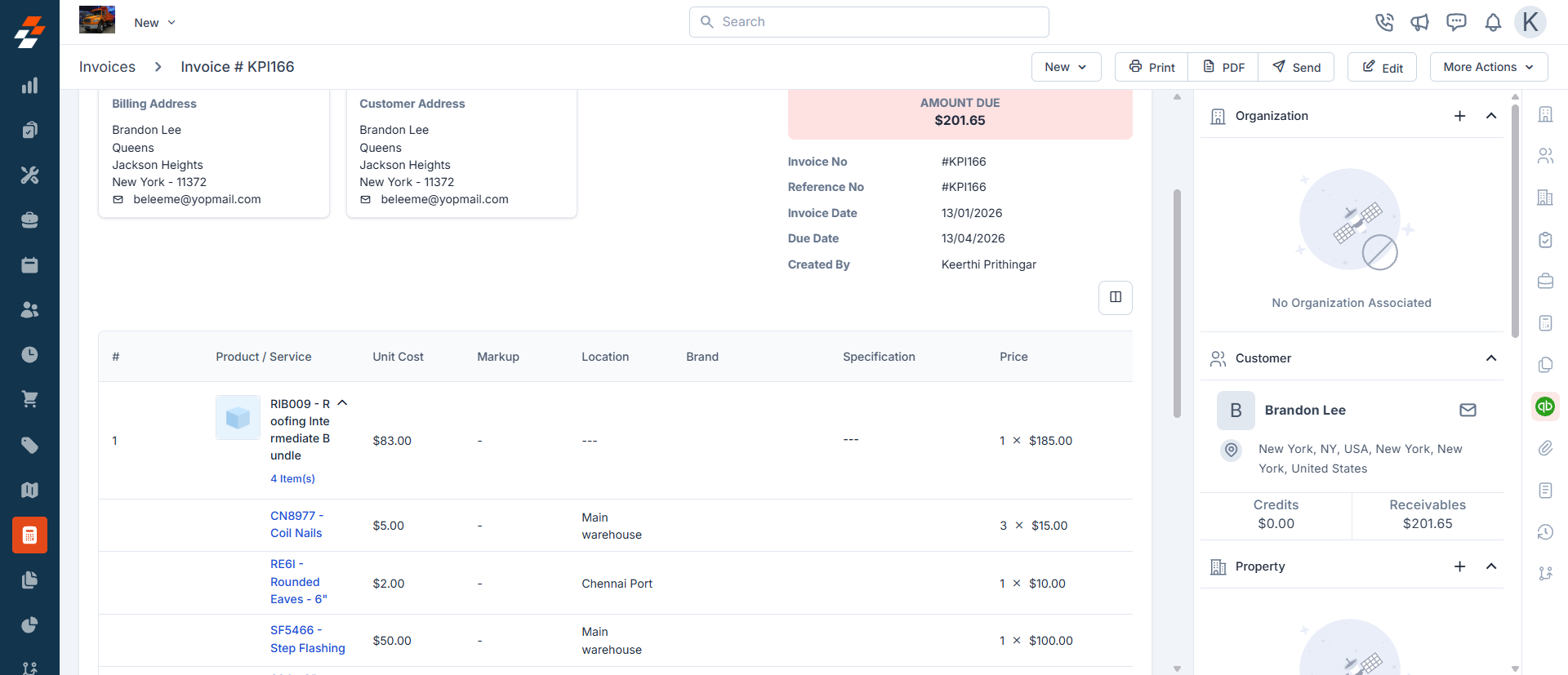Open the calculator icon in right rail
This screenshot has height=675, width=1568.
click(x=1545, y=323)
